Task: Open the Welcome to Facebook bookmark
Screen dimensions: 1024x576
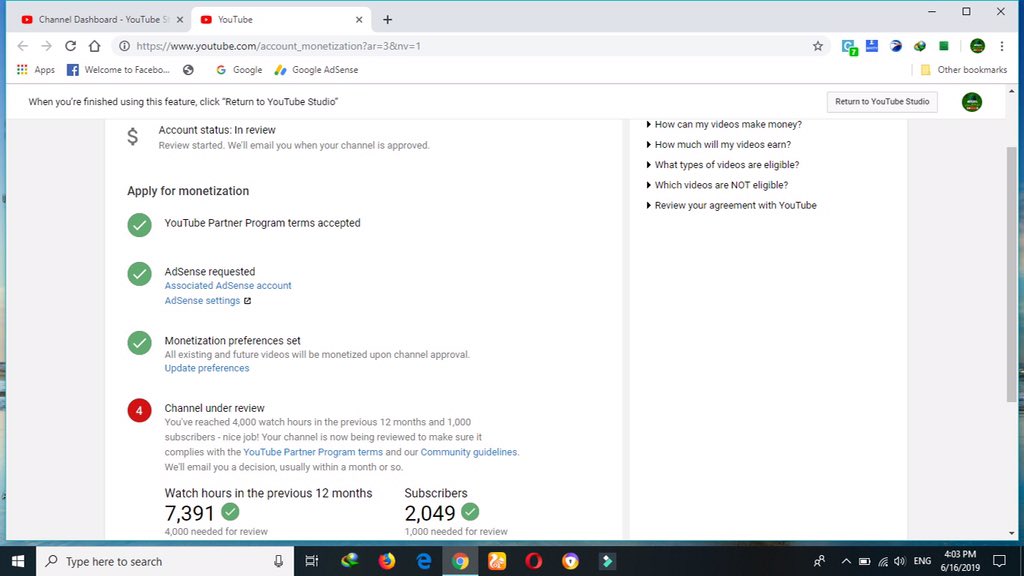Action: 118,70
